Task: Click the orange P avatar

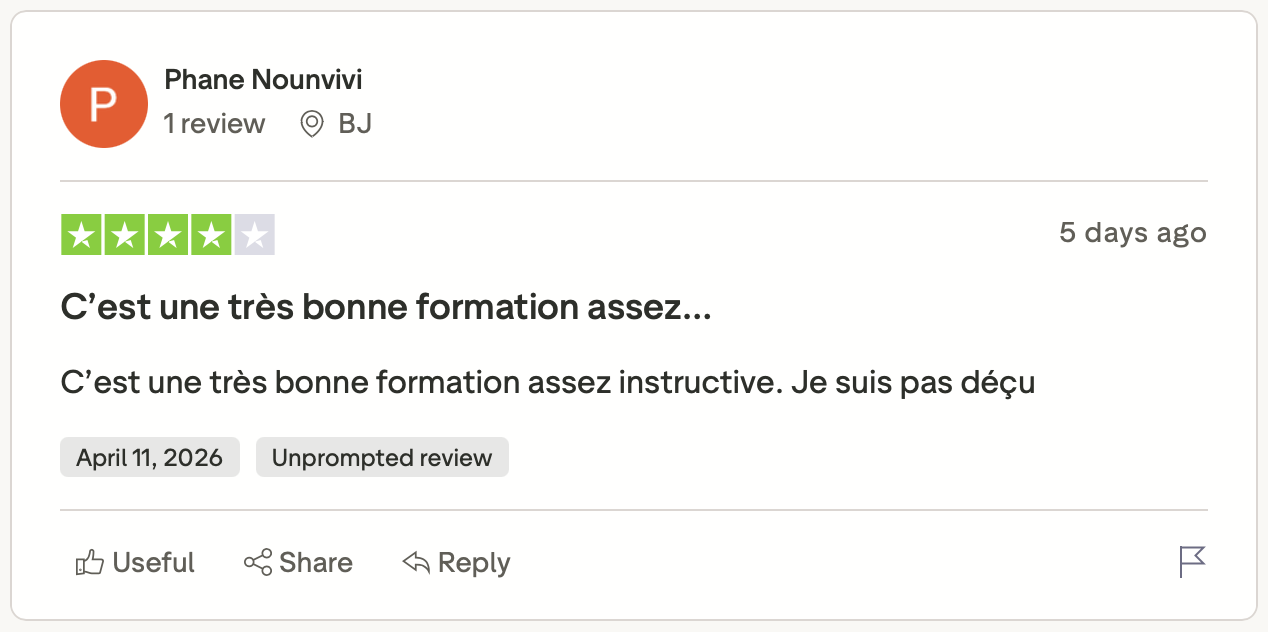Action: (x=104, y=104)
